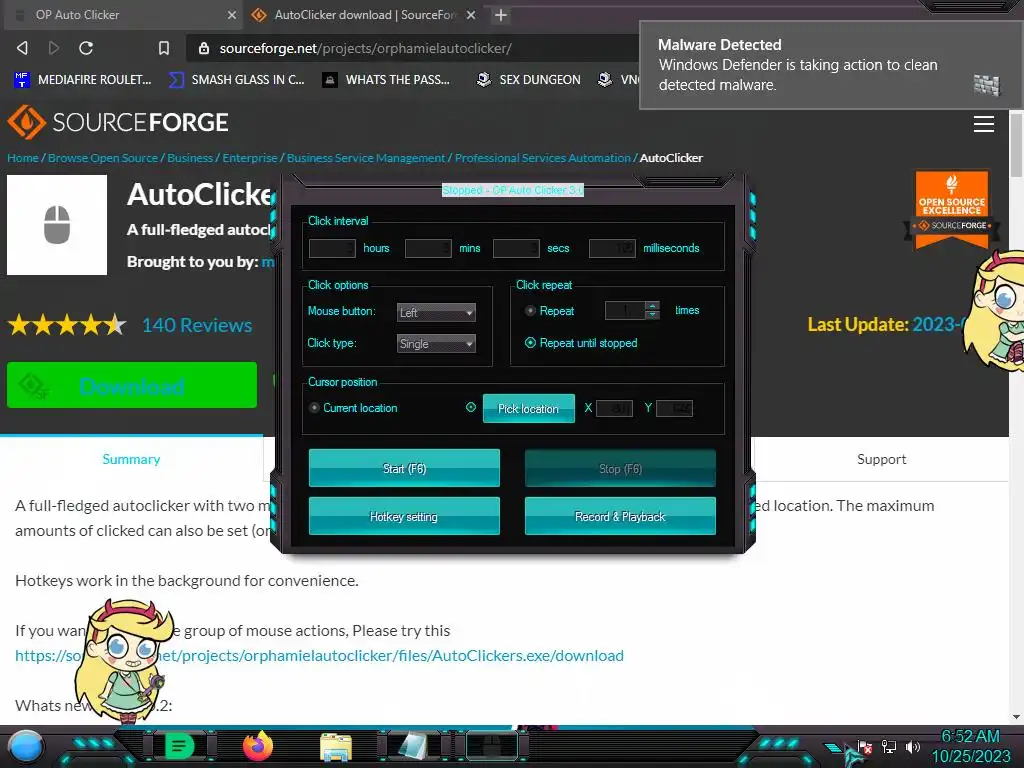Open the MEDIAFIRE ROULET... bookmark
Screen dimensions: 1024x768
pos(82,80)
